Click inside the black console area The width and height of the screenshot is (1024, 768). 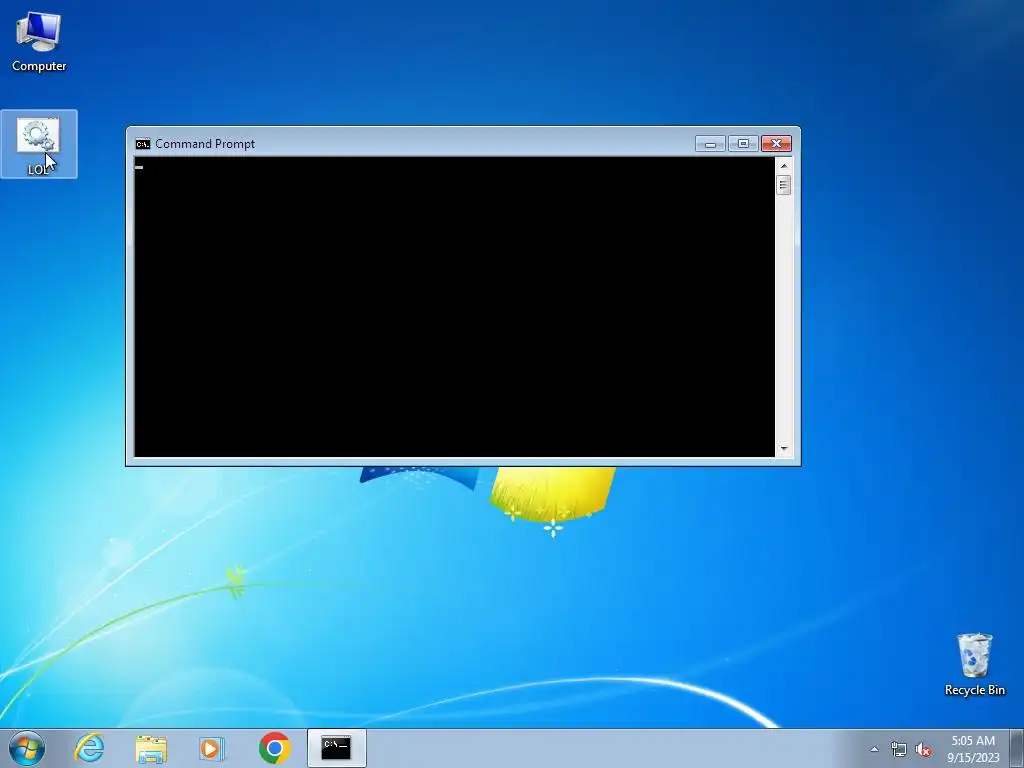(455, 307)
